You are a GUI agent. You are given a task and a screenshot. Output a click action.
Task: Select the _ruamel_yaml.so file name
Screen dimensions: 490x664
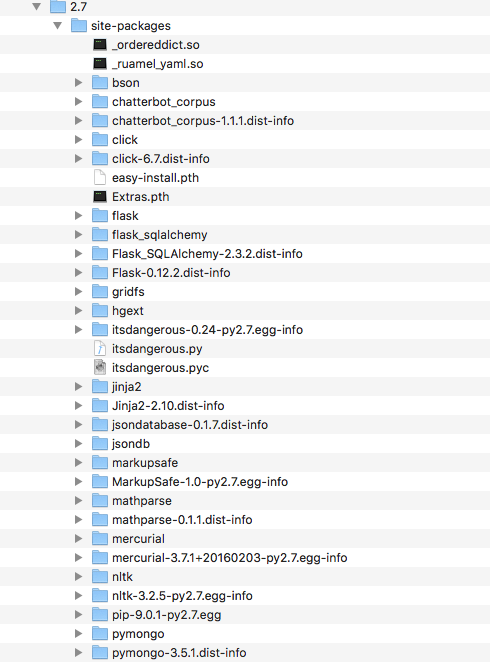click(x=158, y=64)
